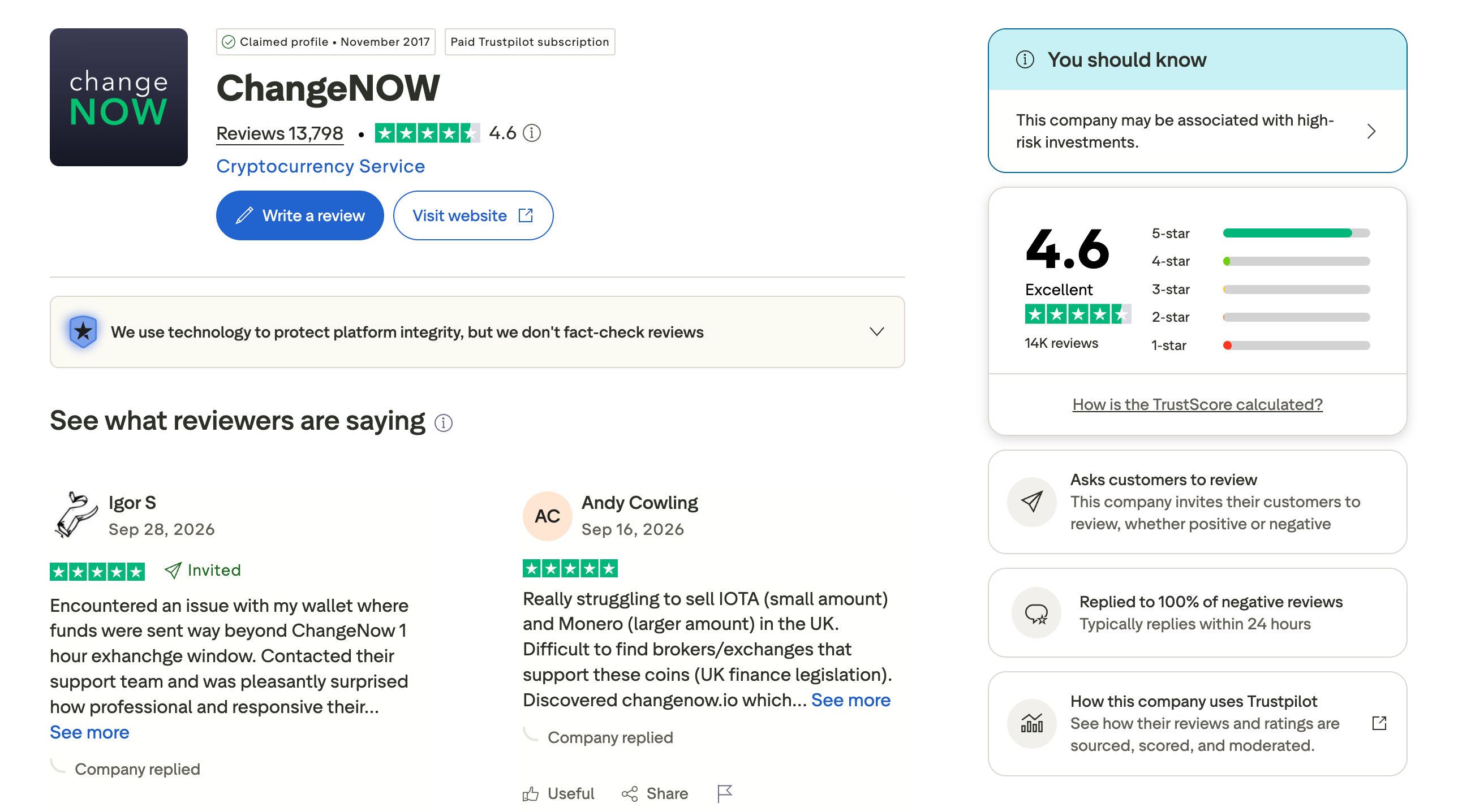Click the Invited paper plane icon
This screenshot has height=812, width=1471.
tap(173, 569)
